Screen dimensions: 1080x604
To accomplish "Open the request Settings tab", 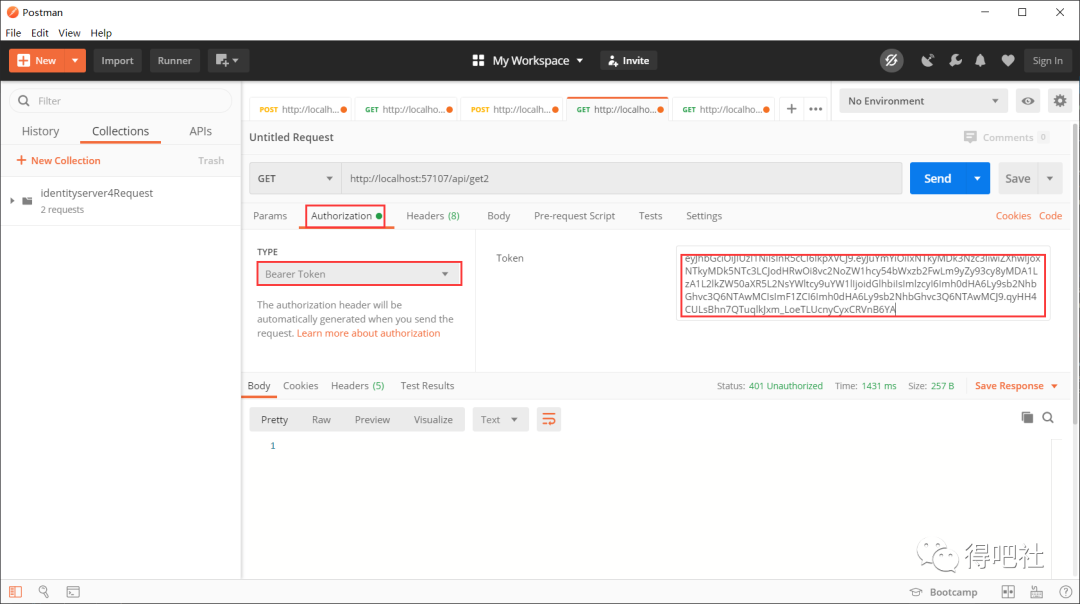I will [704, 216].
